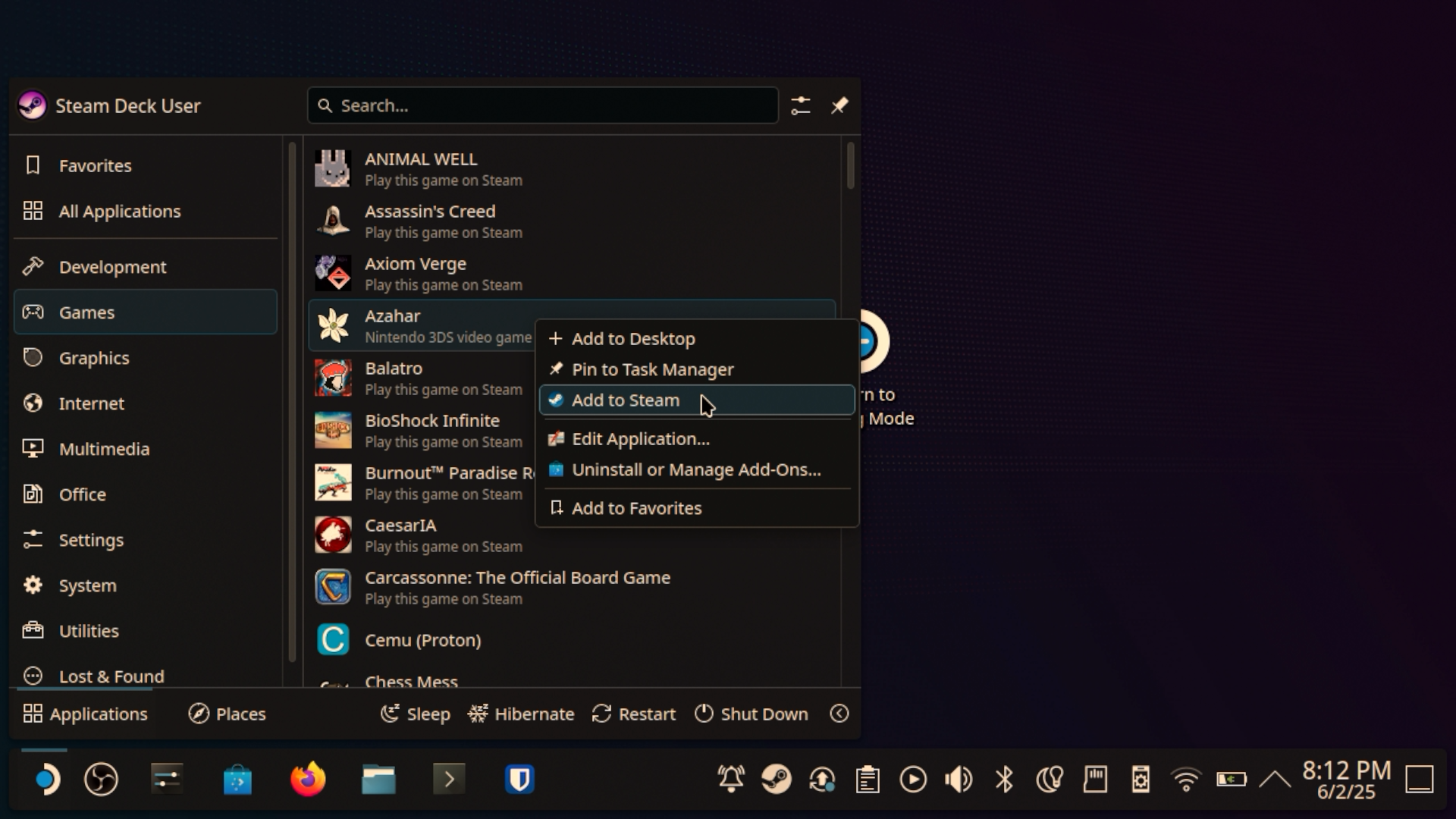Open the Internet category
Image resolution: width=1456 pixels, height=819 pixels.
click(146, 403)
